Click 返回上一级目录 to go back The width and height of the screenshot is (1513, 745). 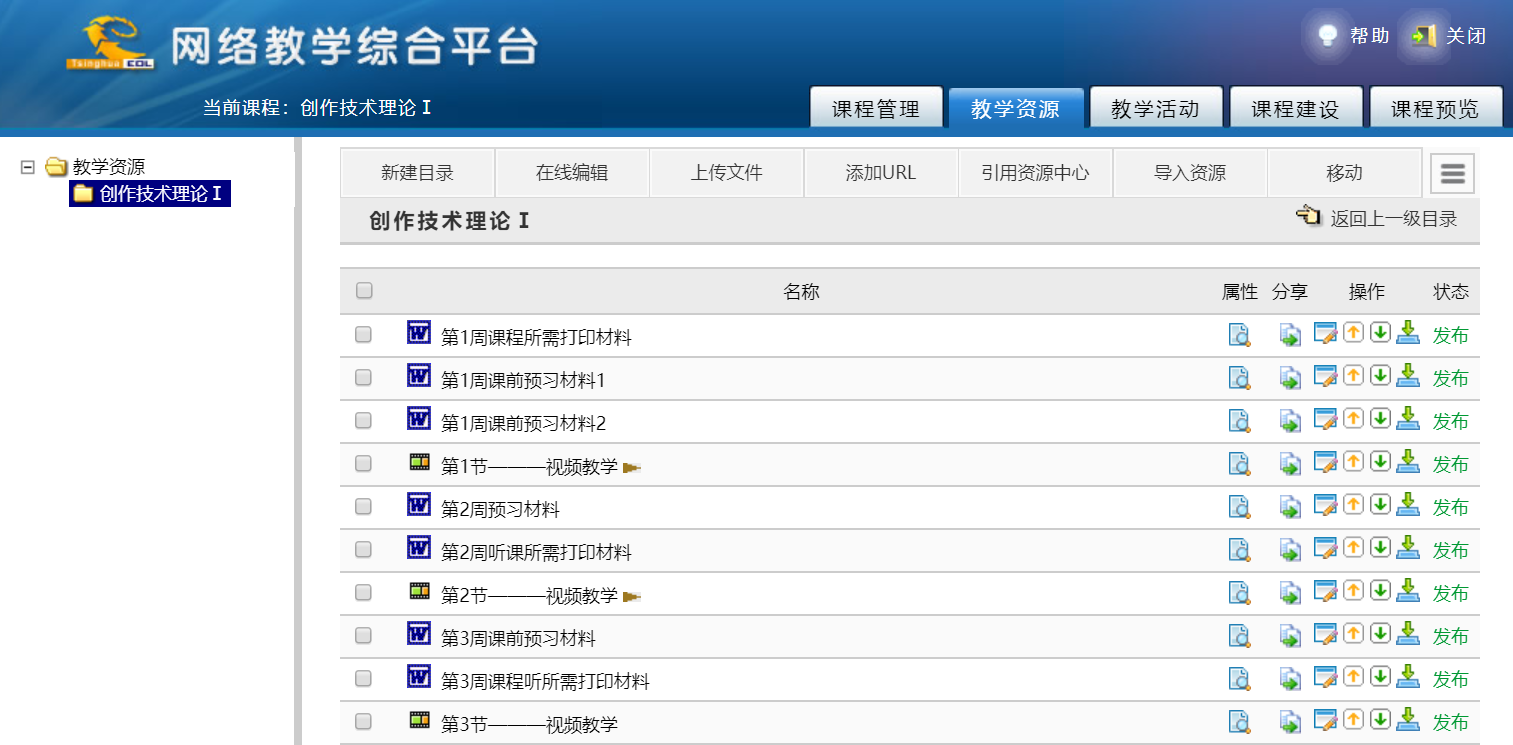pos(1392,219)
